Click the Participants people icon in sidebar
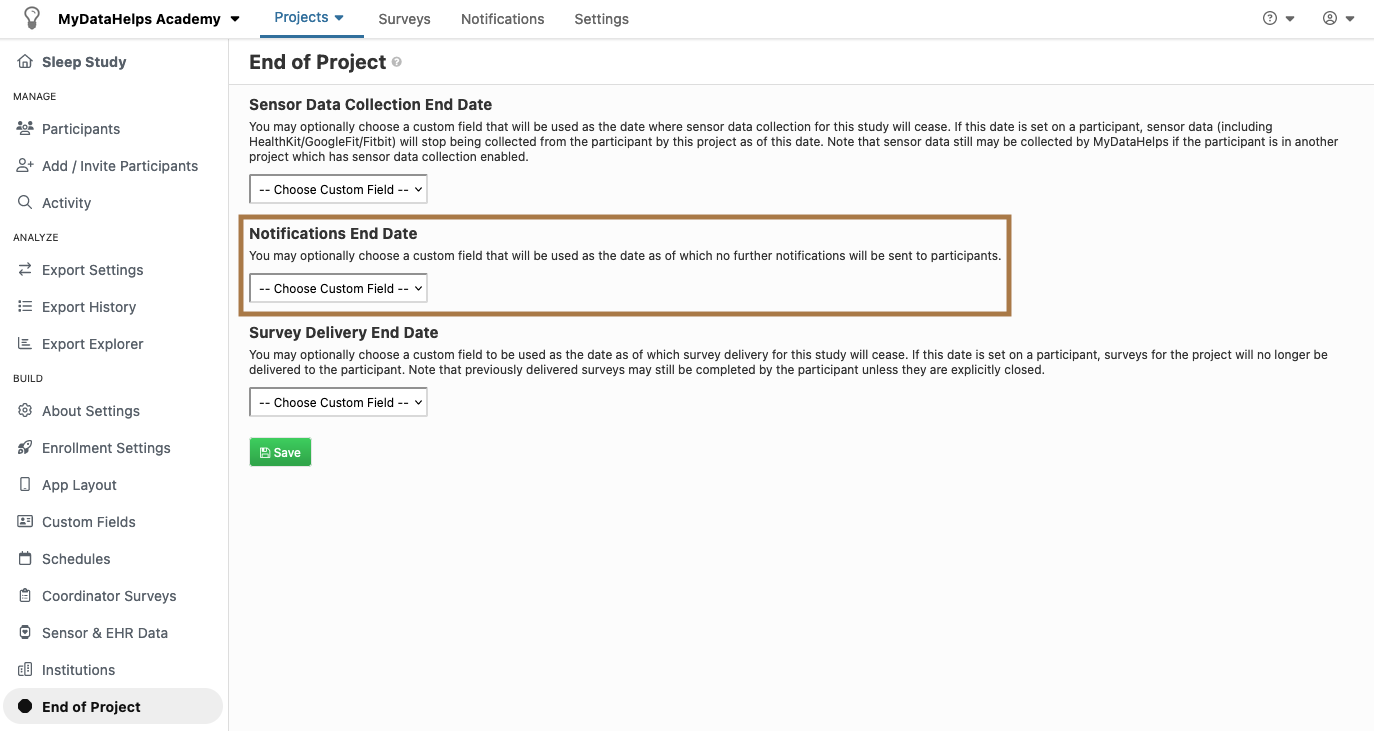The height and width of the screenshot is (731, 1374). [25, 129]
